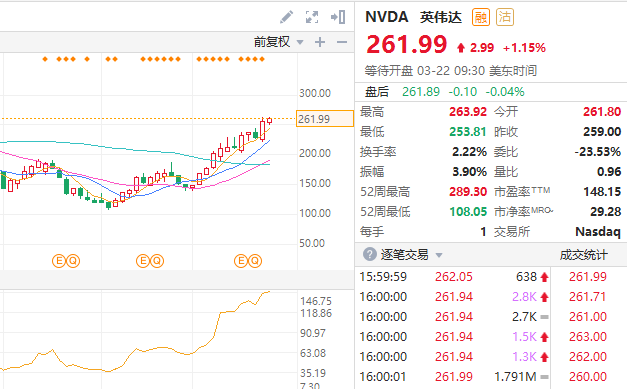The image size is (627, 389).
Task: Click the rightmost E earnings marker
Action: point(241,261)
